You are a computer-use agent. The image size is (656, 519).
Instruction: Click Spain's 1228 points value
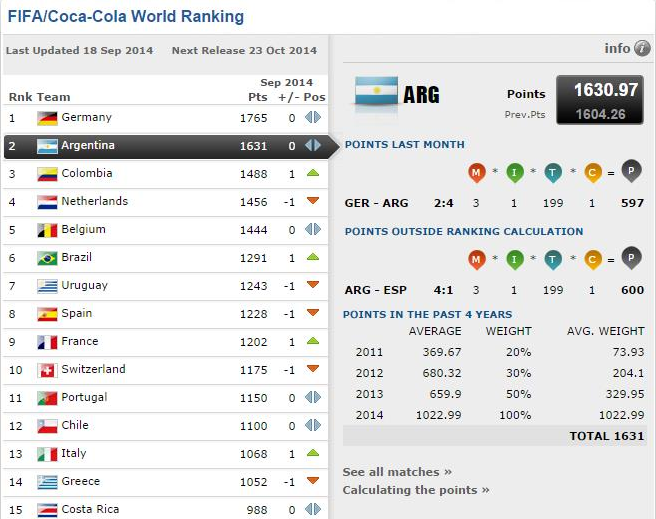click(254, 314)
